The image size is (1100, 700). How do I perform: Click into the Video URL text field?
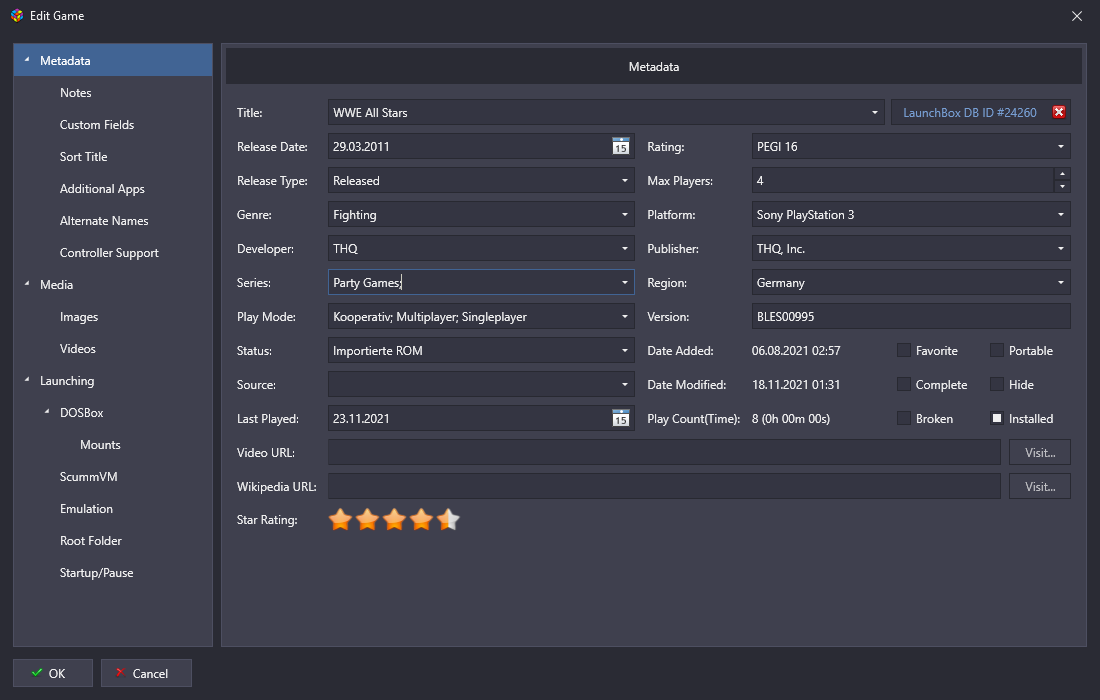tap(663, 453)
